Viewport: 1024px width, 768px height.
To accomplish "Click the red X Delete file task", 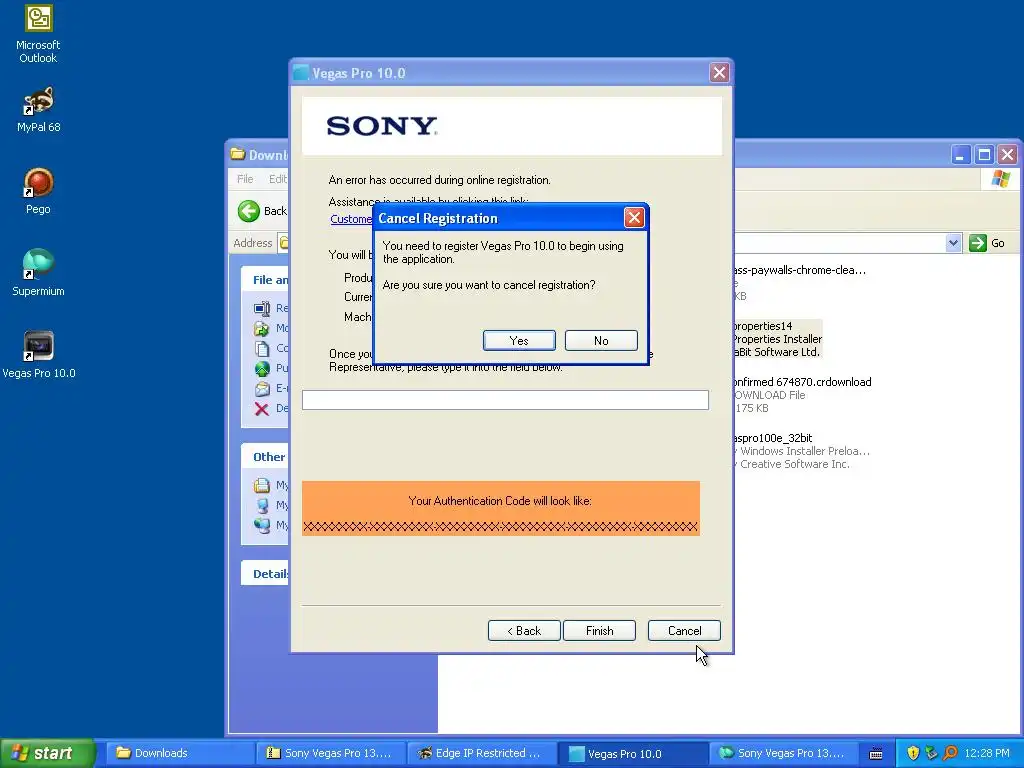I will (262, 409).
